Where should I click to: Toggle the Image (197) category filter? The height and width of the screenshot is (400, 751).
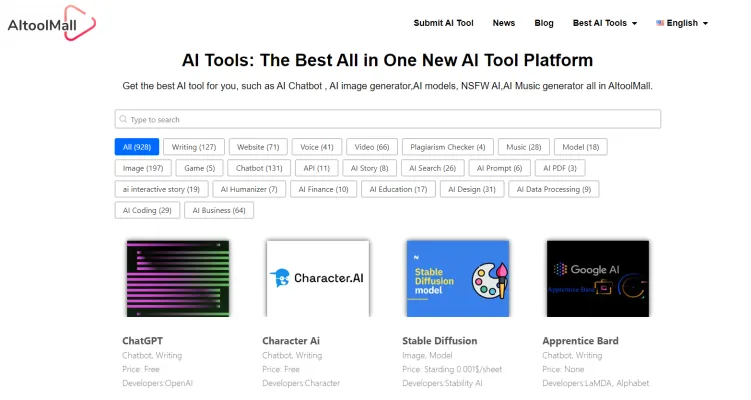coord(142,168)
